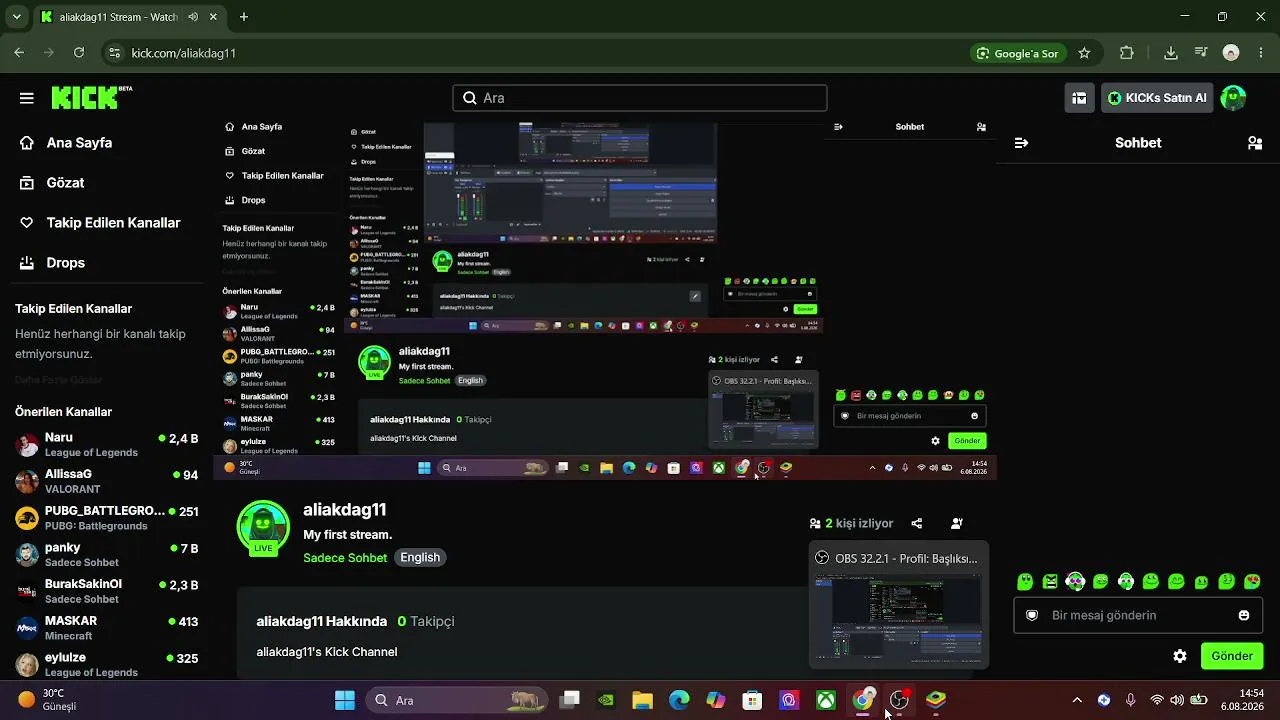Select the angry square-faced emote
The width and height of the screenshot is (1280, 720).
tap(1050, 581)
